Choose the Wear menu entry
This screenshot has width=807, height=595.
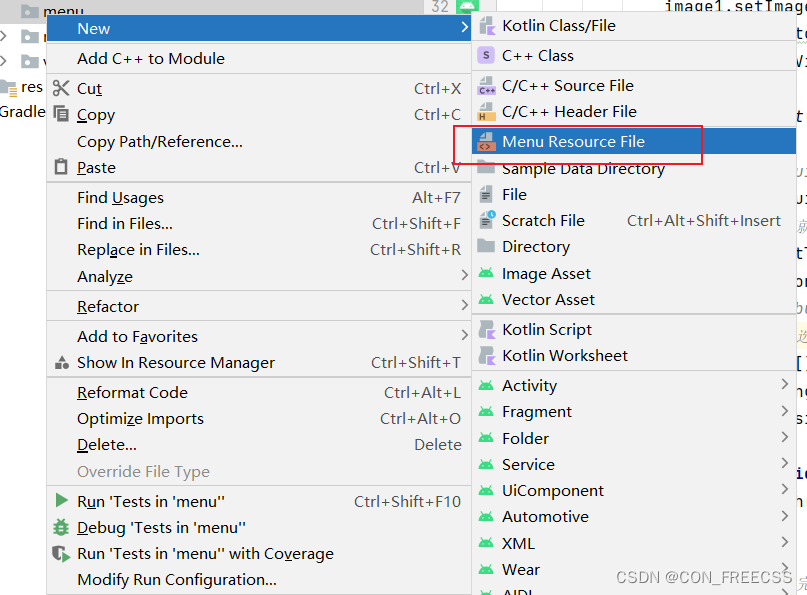pos(634,570)
